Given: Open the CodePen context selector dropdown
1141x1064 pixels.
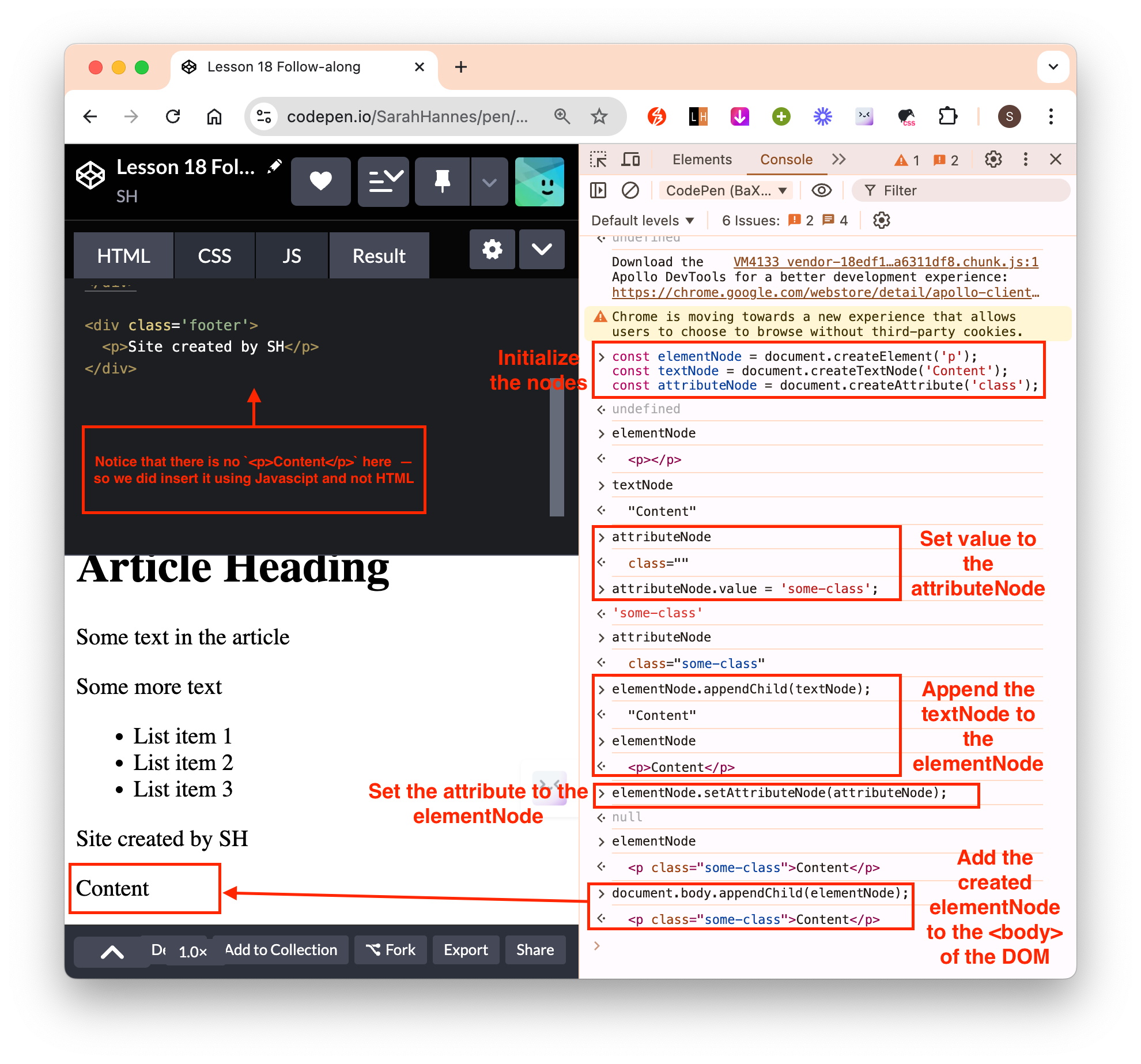Looking at the screenshot, I should [x=726, y=190].
